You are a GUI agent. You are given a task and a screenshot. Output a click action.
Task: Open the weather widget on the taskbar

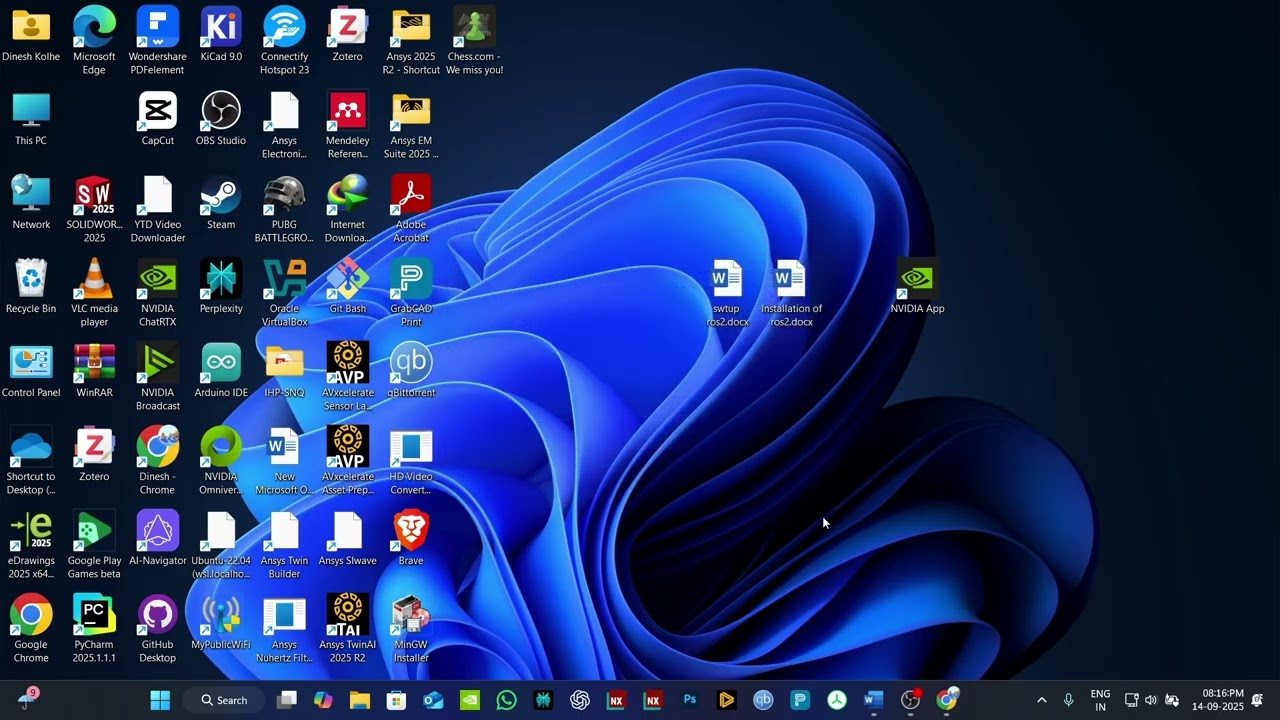(28, 700)
